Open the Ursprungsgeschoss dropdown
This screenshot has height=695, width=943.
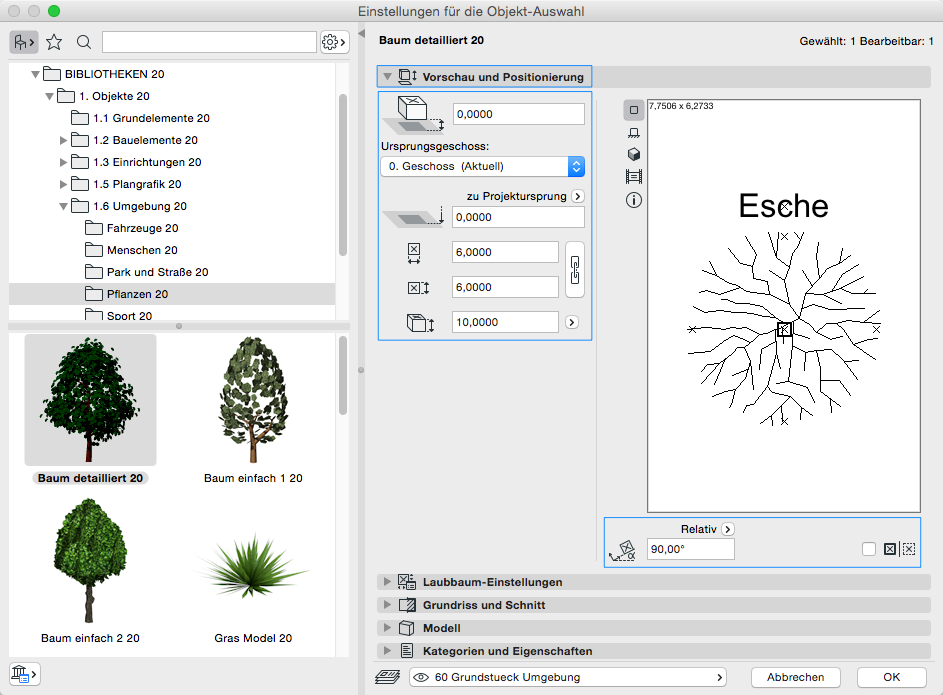(482, 166)
